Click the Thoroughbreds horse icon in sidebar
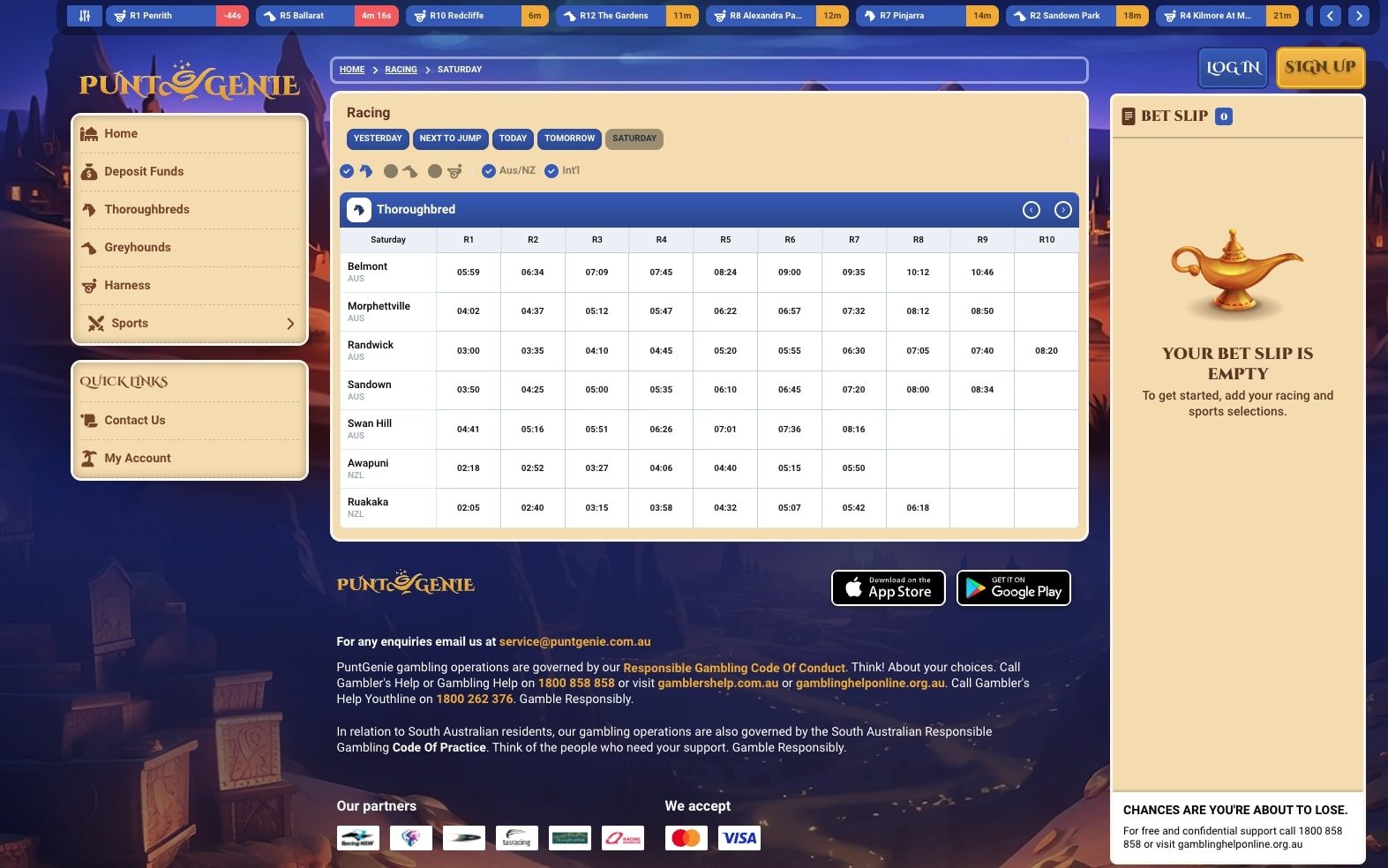This screenshot has height=868, width=1388. coord(89,210)
